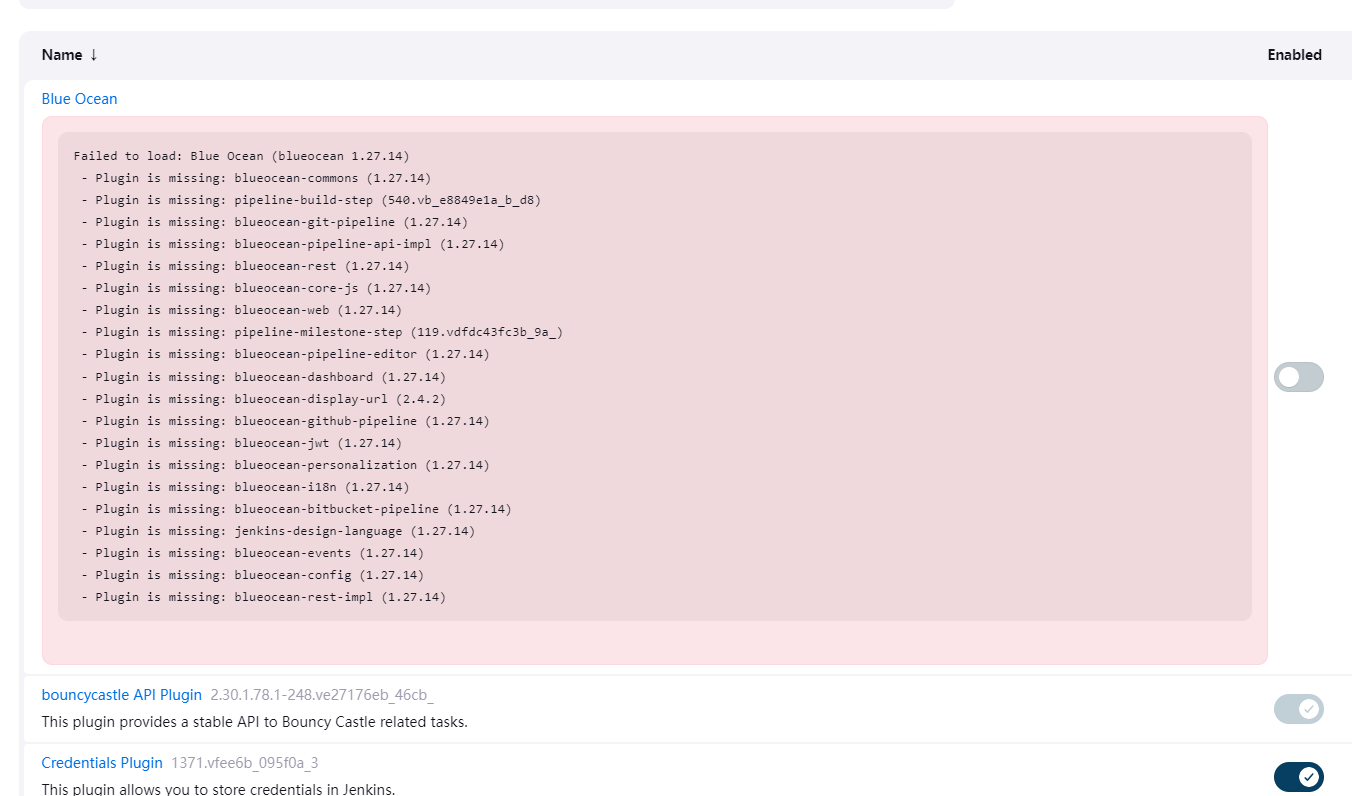Click the missing blueocean-events line
1352x796 pixels.
252,553
